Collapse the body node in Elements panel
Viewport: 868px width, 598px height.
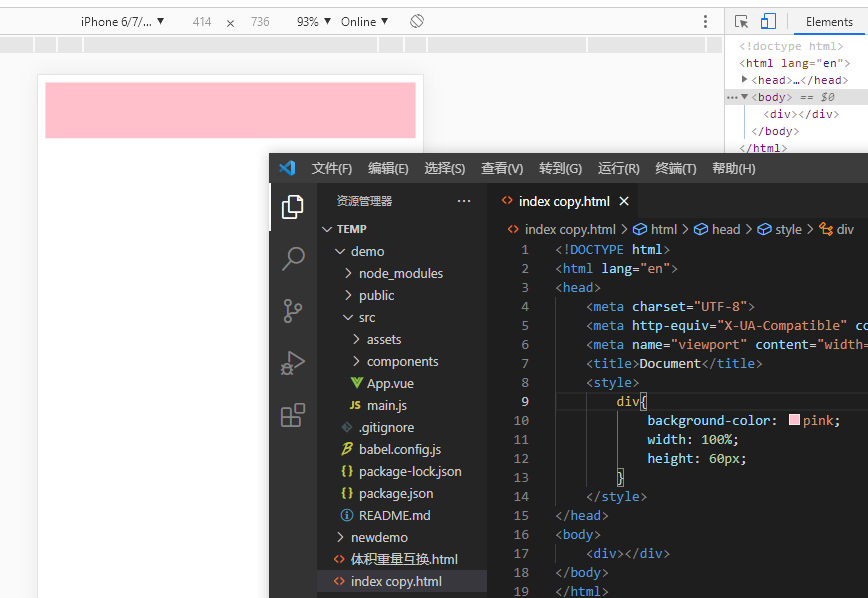(x=745, y=97)
